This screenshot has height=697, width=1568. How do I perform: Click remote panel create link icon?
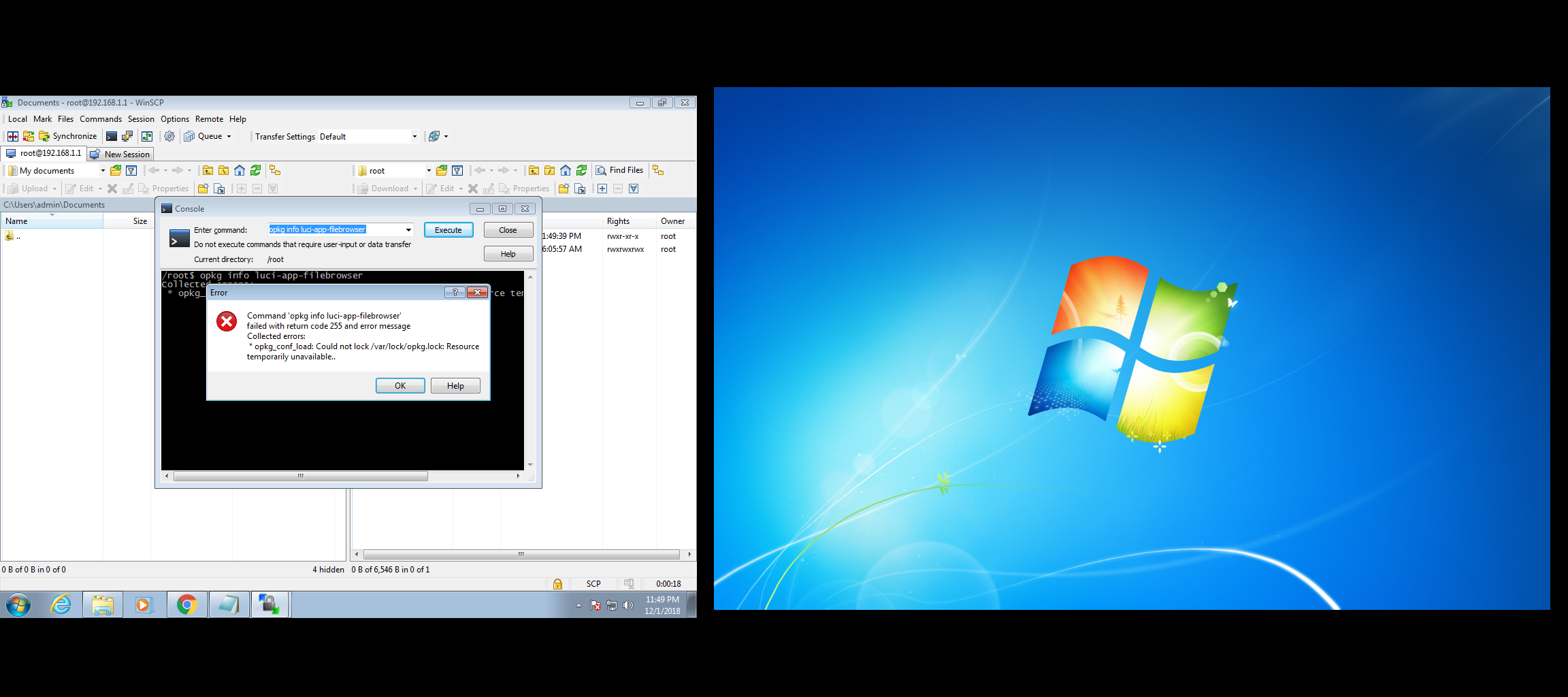tap(580, 189)
